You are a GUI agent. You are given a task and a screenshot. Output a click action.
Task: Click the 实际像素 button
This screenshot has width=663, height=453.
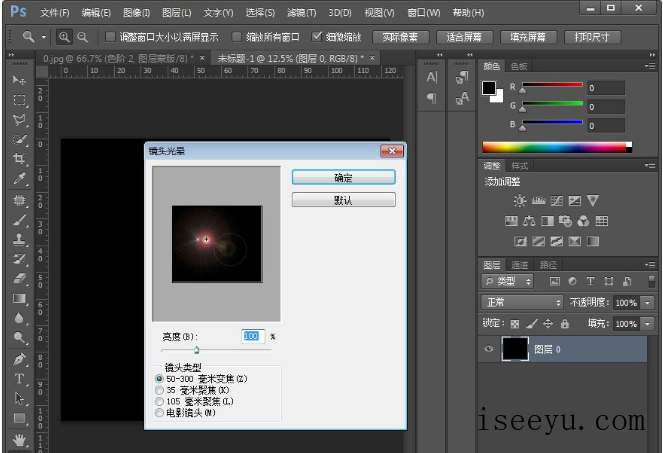pos(401,37)
